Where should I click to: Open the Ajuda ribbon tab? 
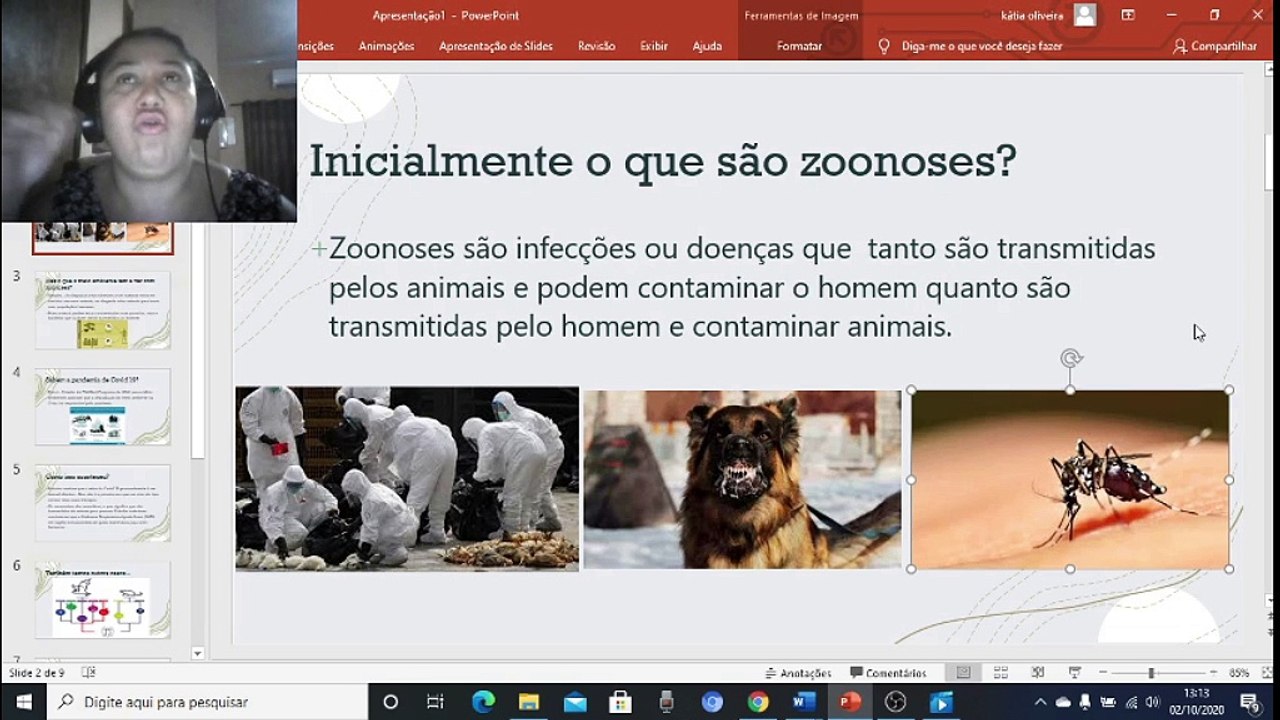click(707, 46)
